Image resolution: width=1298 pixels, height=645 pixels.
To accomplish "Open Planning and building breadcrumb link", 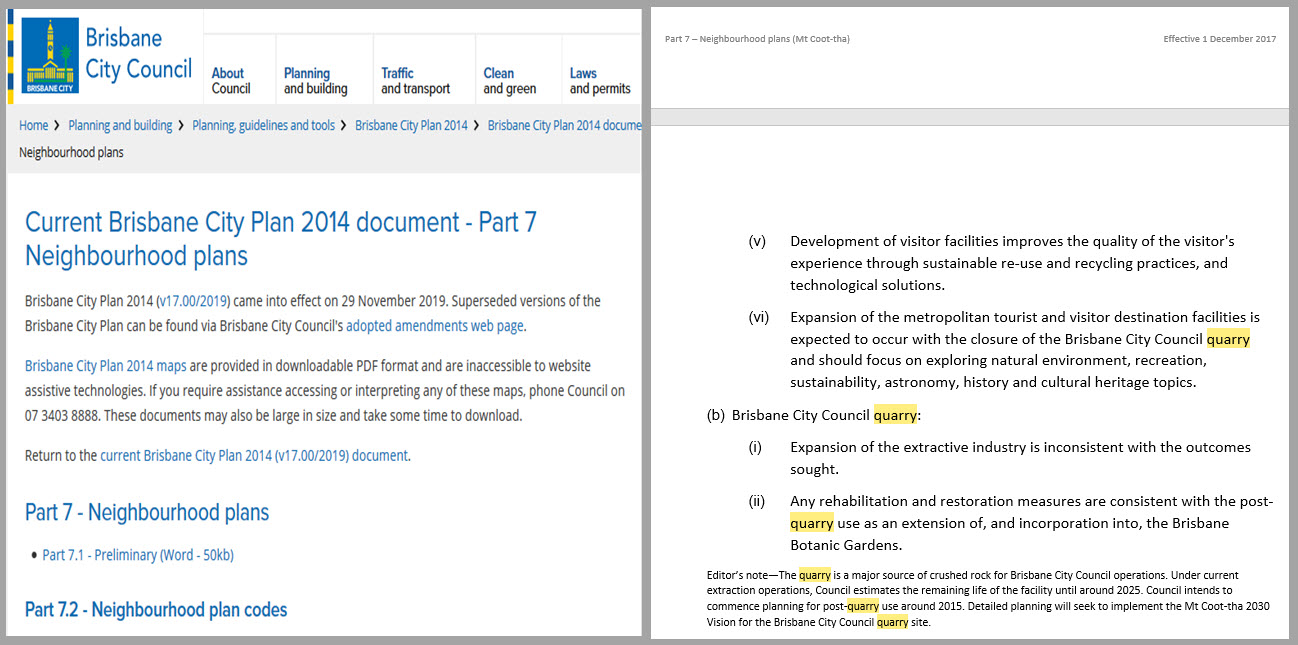I will [120, 125].
